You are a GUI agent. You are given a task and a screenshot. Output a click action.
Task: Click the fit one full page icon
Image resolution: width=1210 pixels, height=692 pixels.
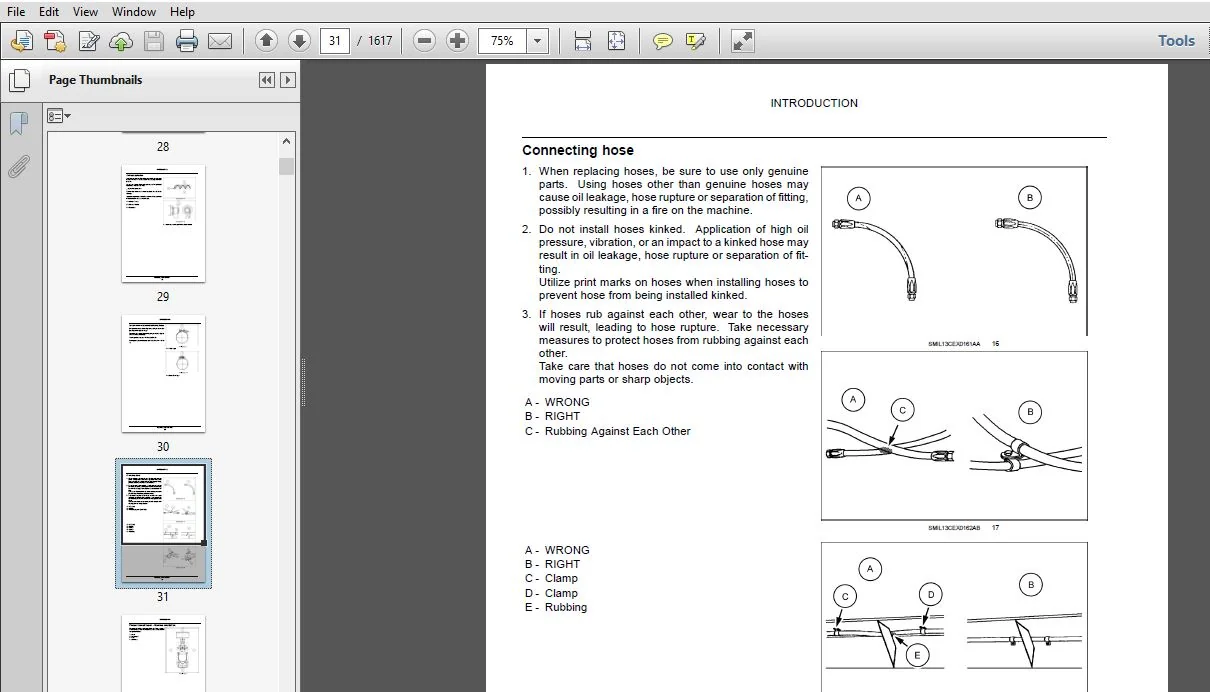(617, 41)
